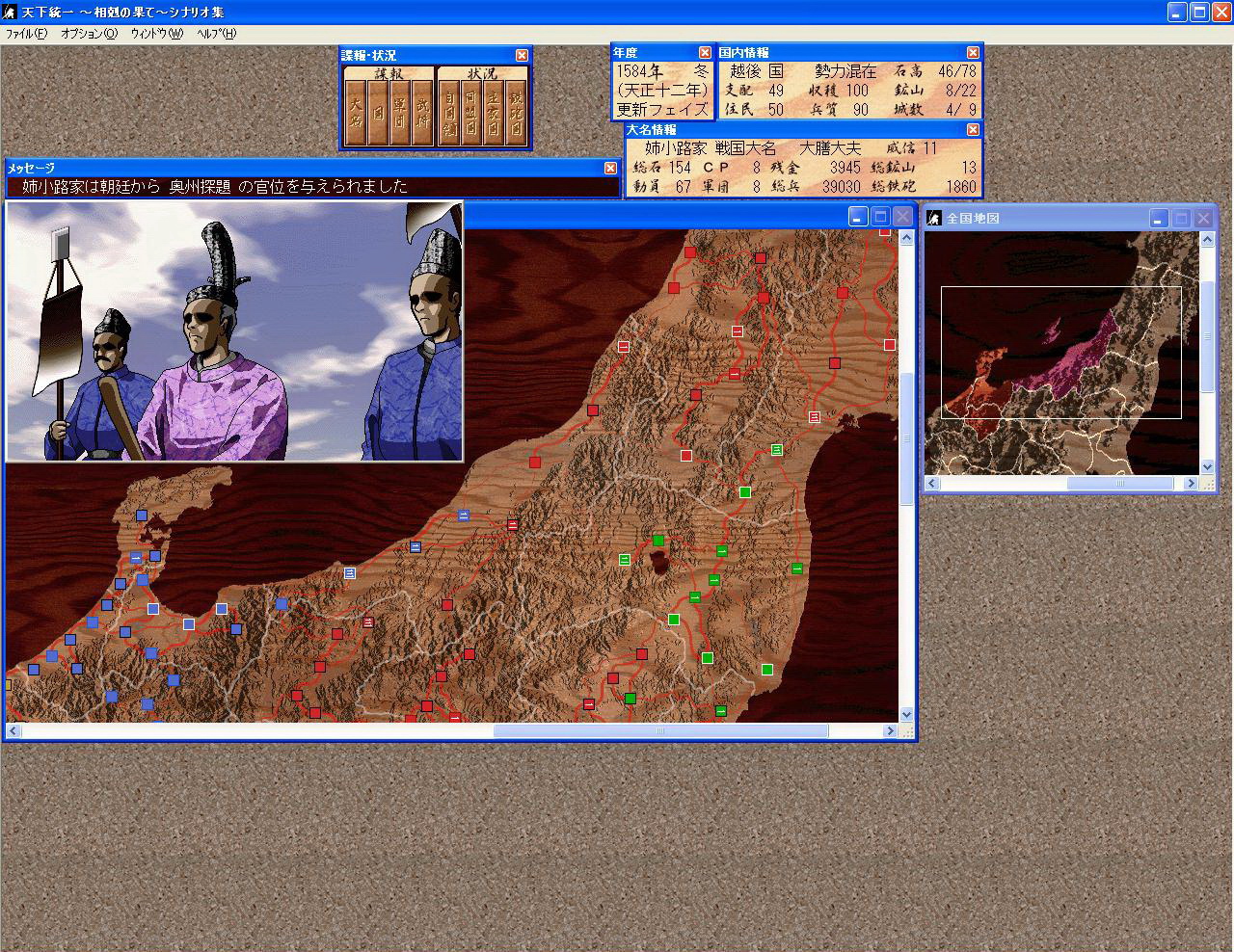This screenshot has width=1234, height=952.
Task: Click the 姉小路家 clan name in 大名情報
Action: click(676, 148)
